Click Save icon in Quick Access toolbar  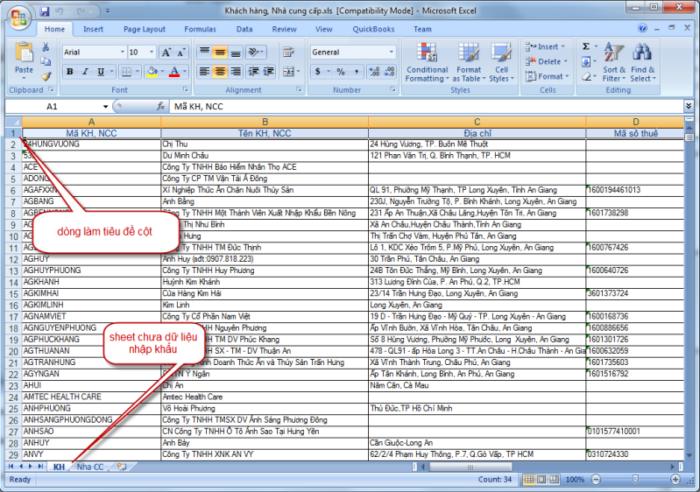click(45, 11)
